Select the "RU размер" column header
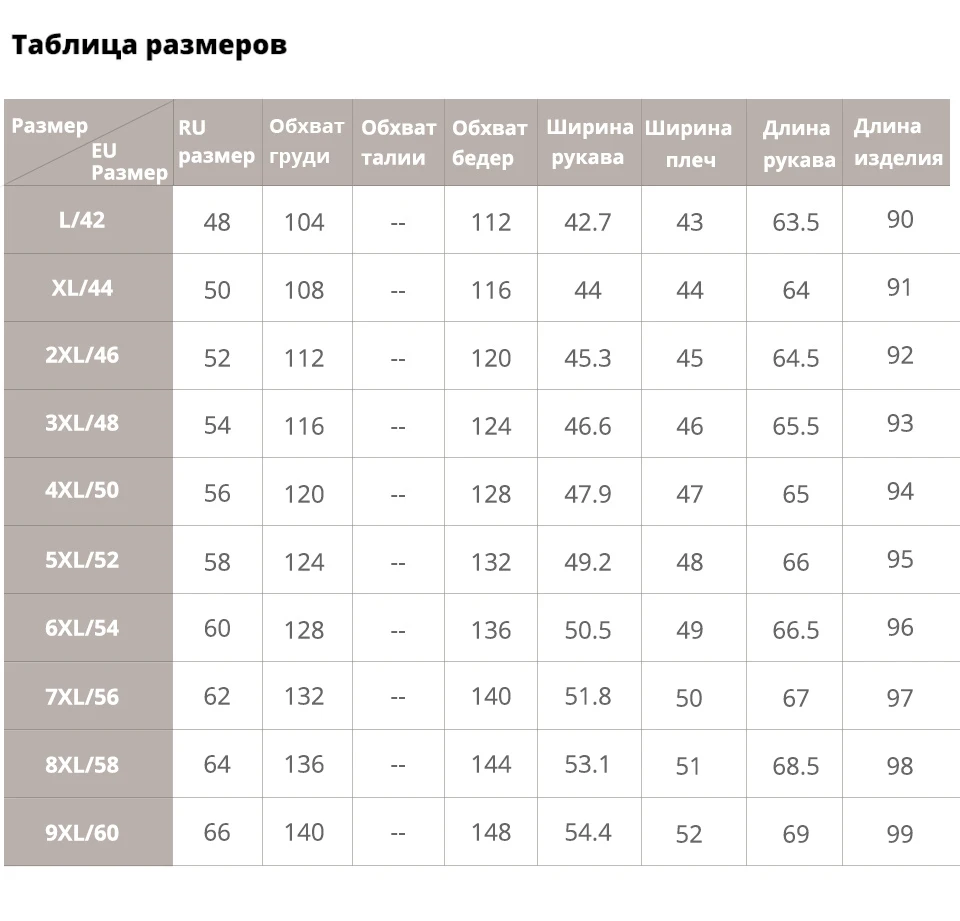960x921 pixels. [217, 142]
